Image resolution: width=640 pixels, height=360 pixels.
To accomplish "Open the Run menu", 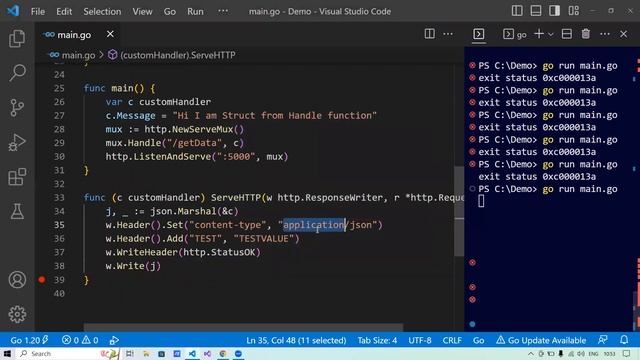I will (x=195, y=11).
